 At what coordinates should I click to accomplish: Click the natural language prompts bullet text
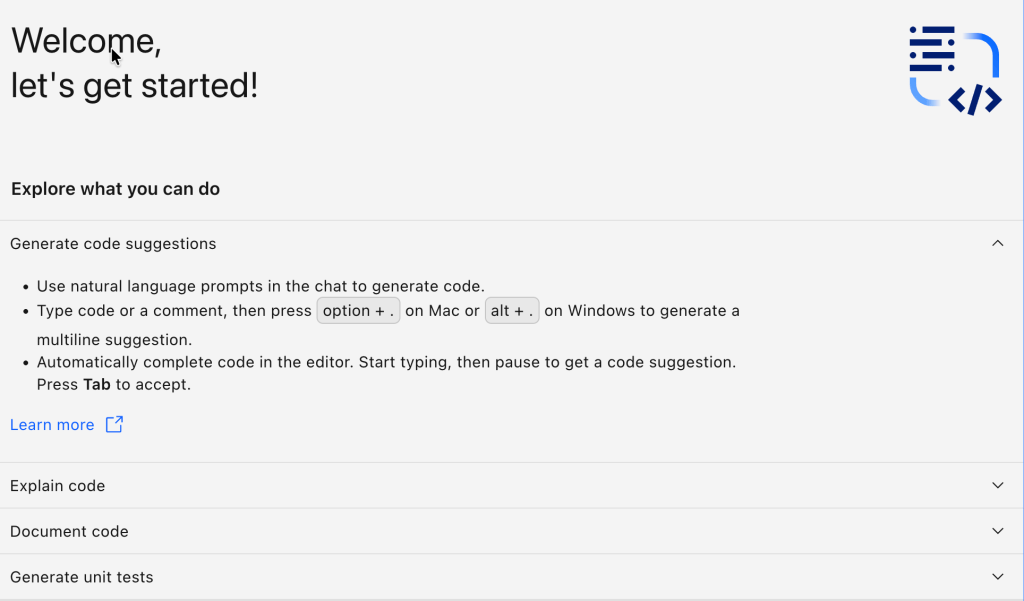point(260,286)
